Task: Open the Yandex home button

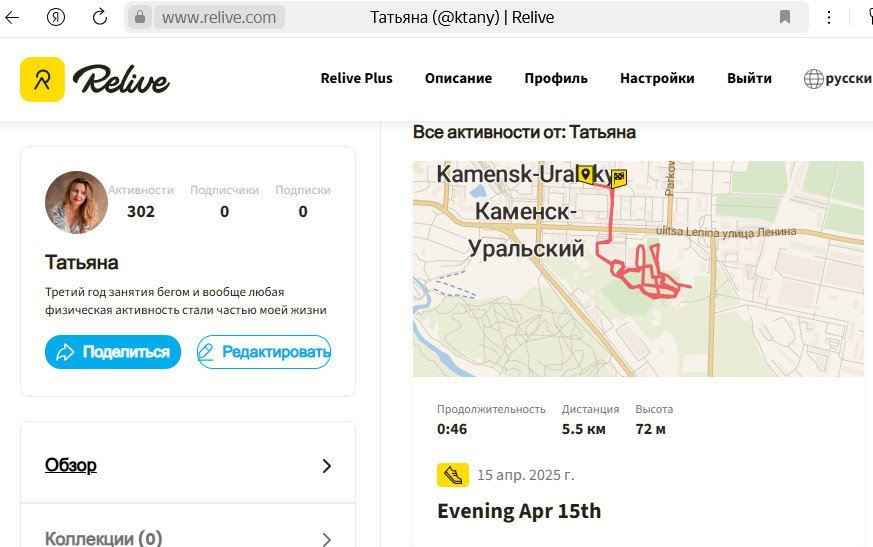Action: point(56,17)
